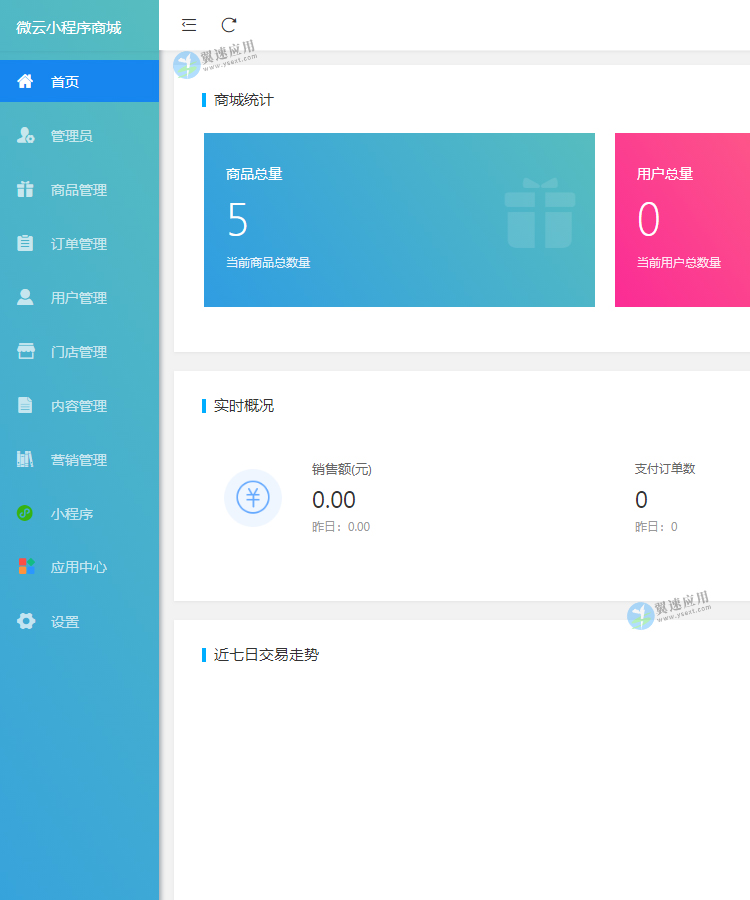Open the 用户总量 pink statistics card

click(682, 220)
